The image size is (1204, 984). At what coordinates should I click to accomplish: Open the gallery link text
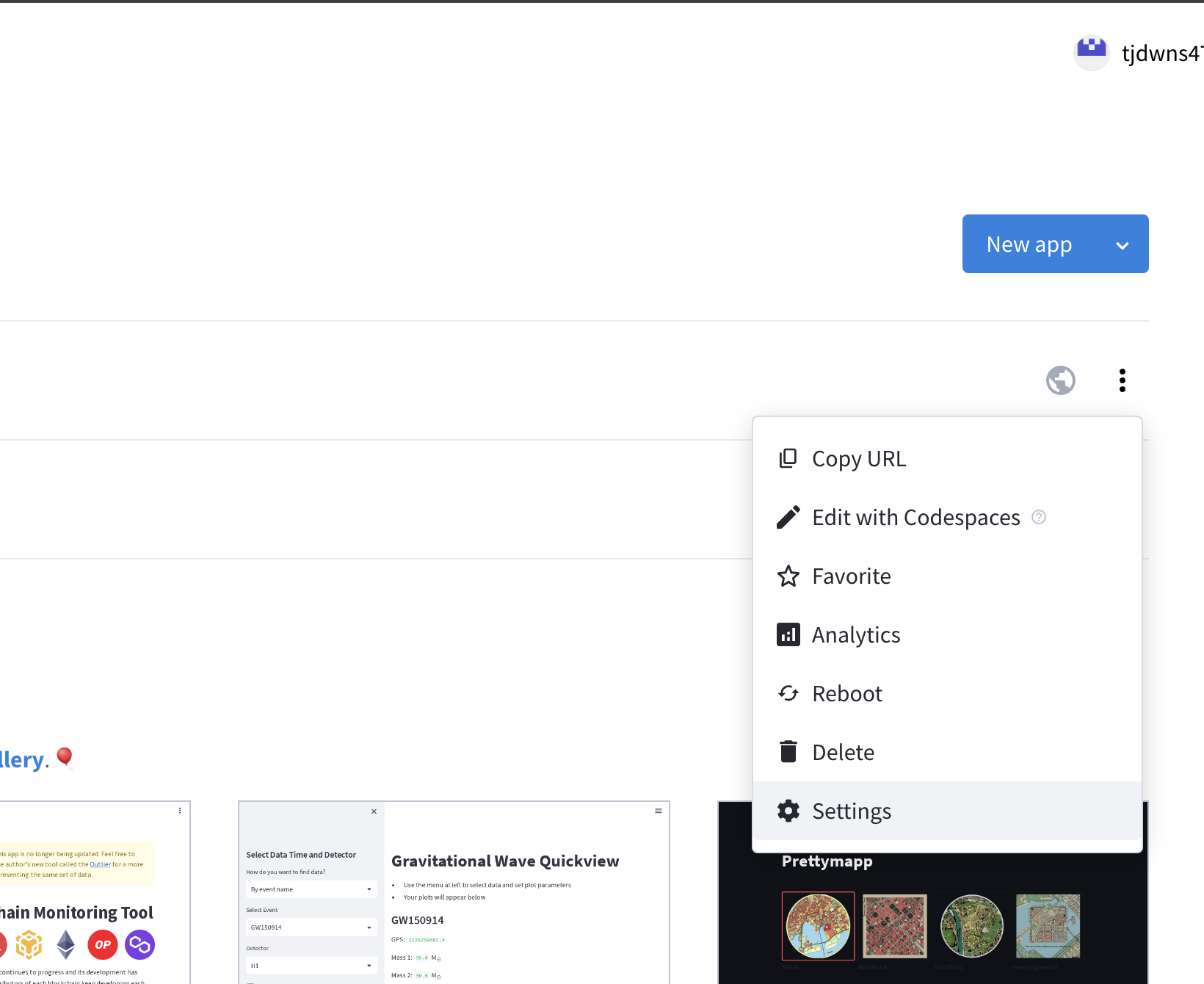tap(22, 759)
